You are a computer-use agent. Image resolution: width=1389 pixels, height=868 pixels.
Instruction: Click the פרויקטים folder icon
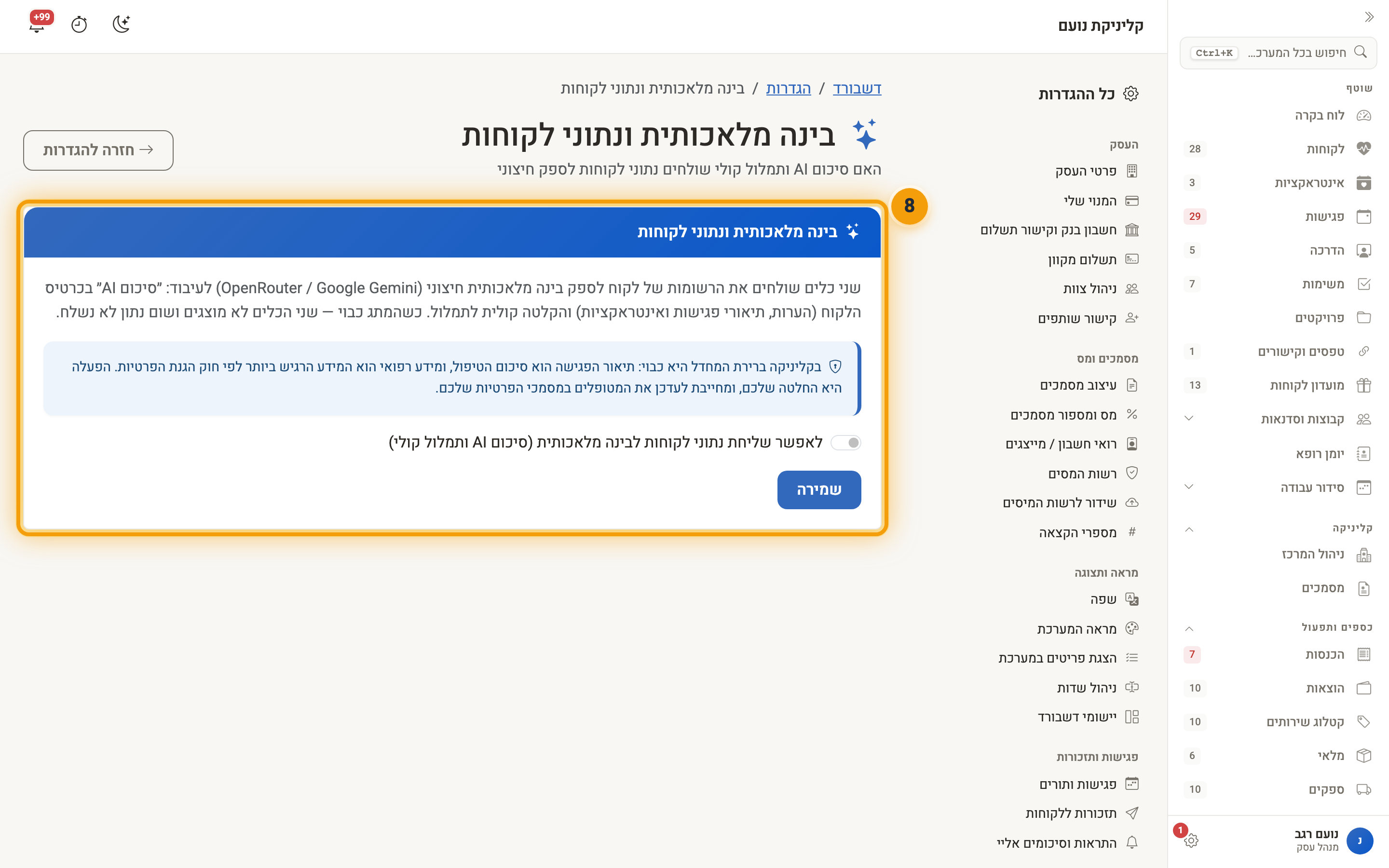(x=1364, y=317)
